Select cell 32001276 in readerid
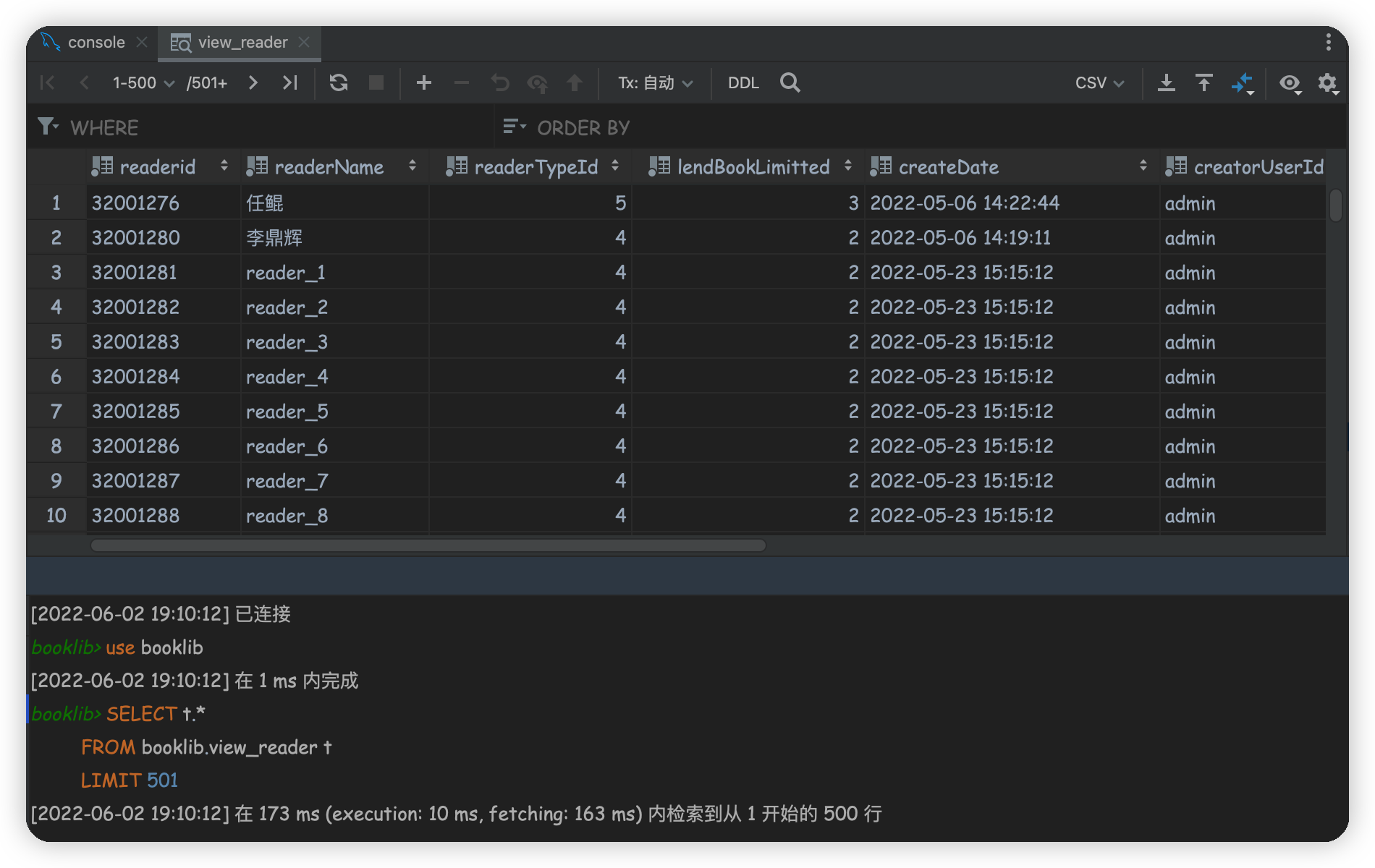 164,203
